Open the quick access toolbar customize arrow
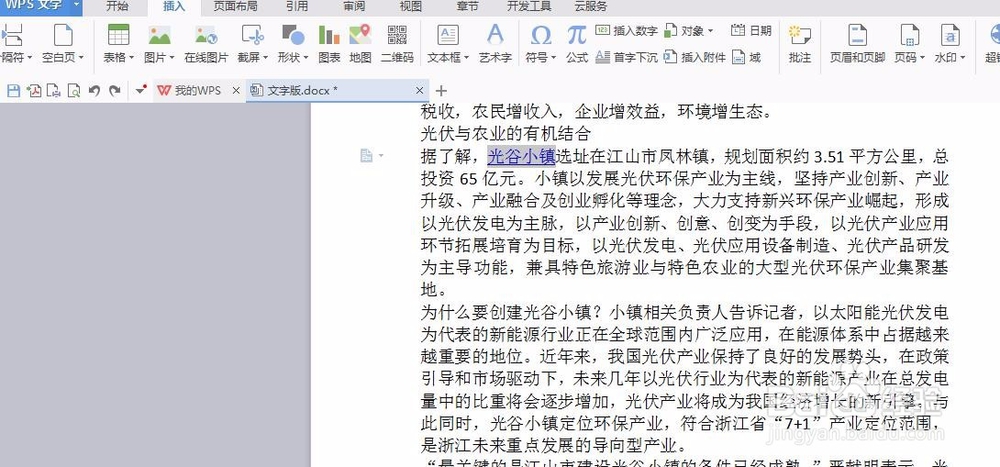This screenshot has height=467, width=1000. (x=141, y=91)
